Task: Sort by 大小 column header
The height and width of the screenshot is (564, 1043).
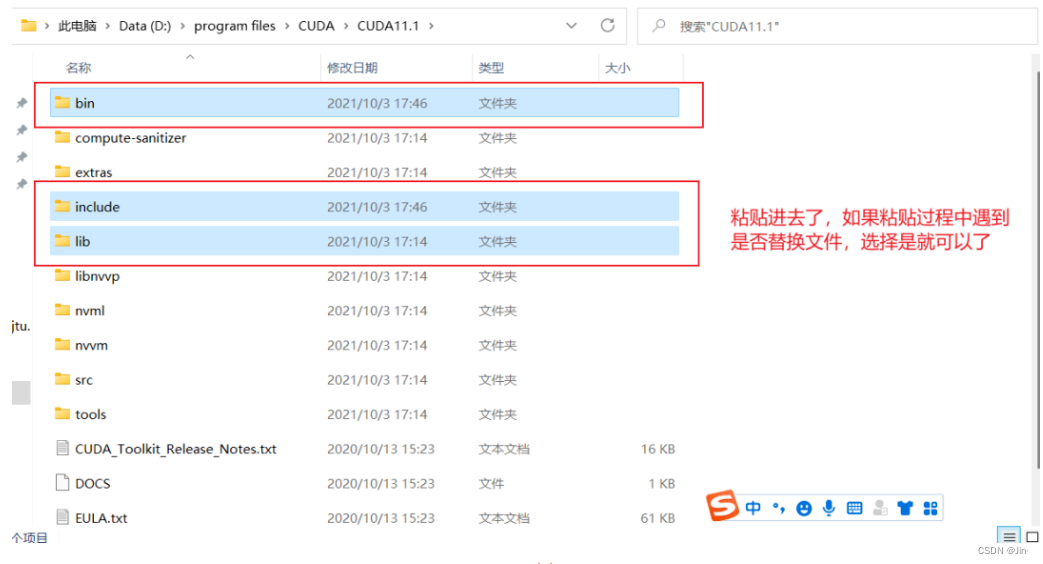Action: click(617, 67)
